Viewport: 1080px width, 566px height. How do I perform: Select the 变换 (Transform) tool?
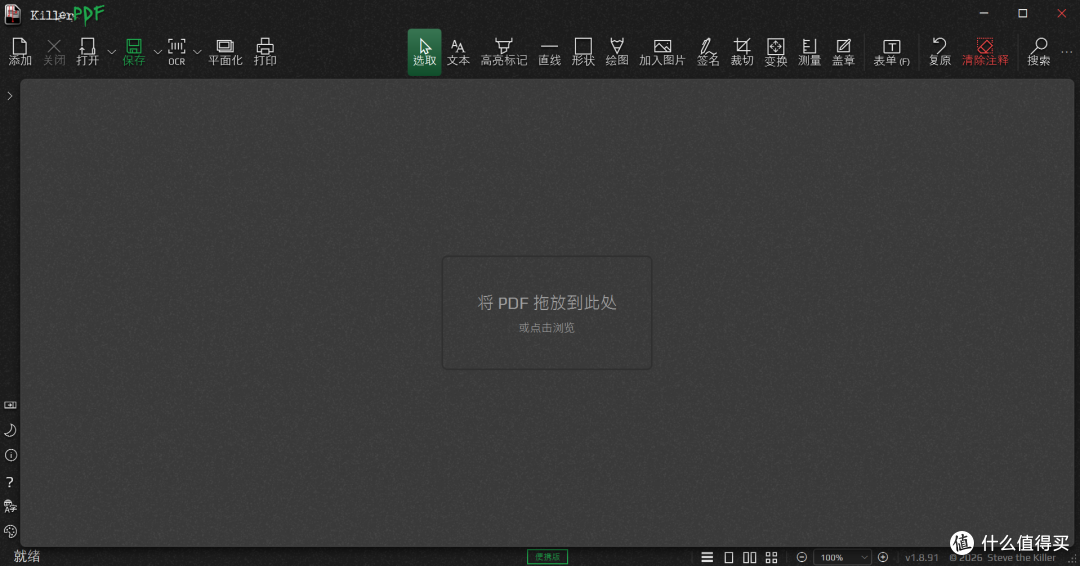coord(776,52)
